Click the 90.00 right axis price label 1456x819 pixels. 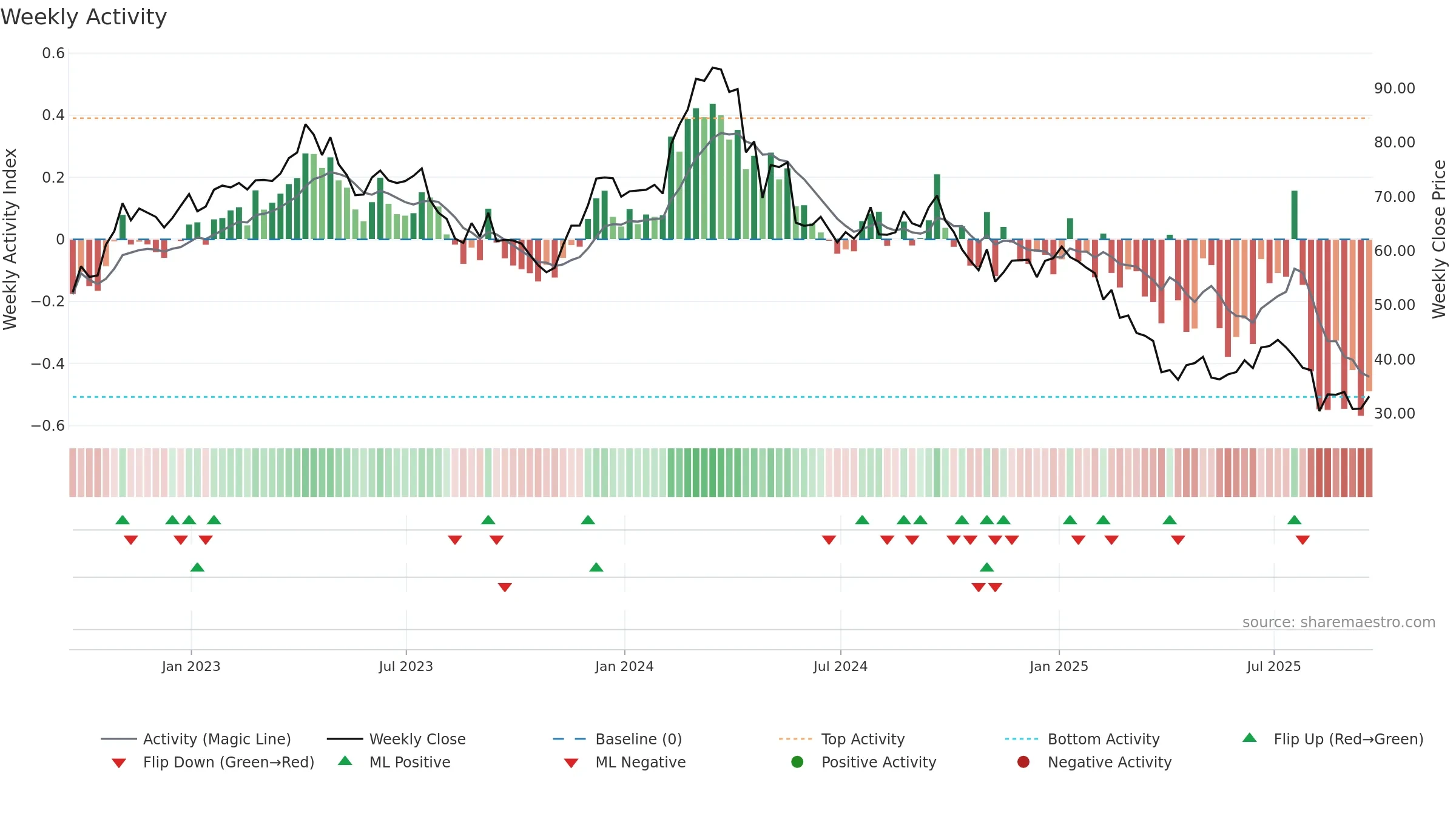(x=1395, y=88)
